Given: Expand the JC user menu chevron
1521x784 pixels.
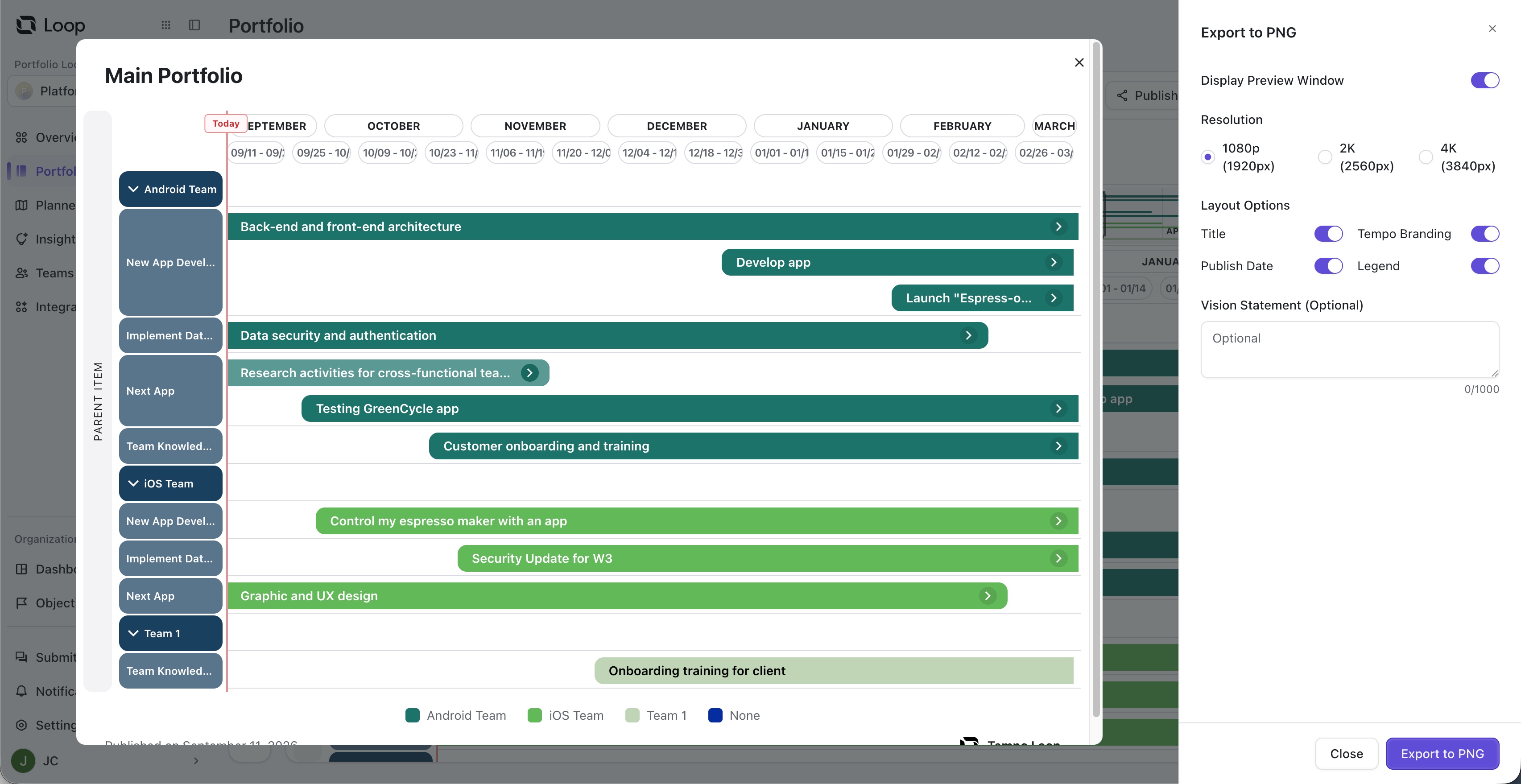Looking at the screenshot, I should (196, 760).
